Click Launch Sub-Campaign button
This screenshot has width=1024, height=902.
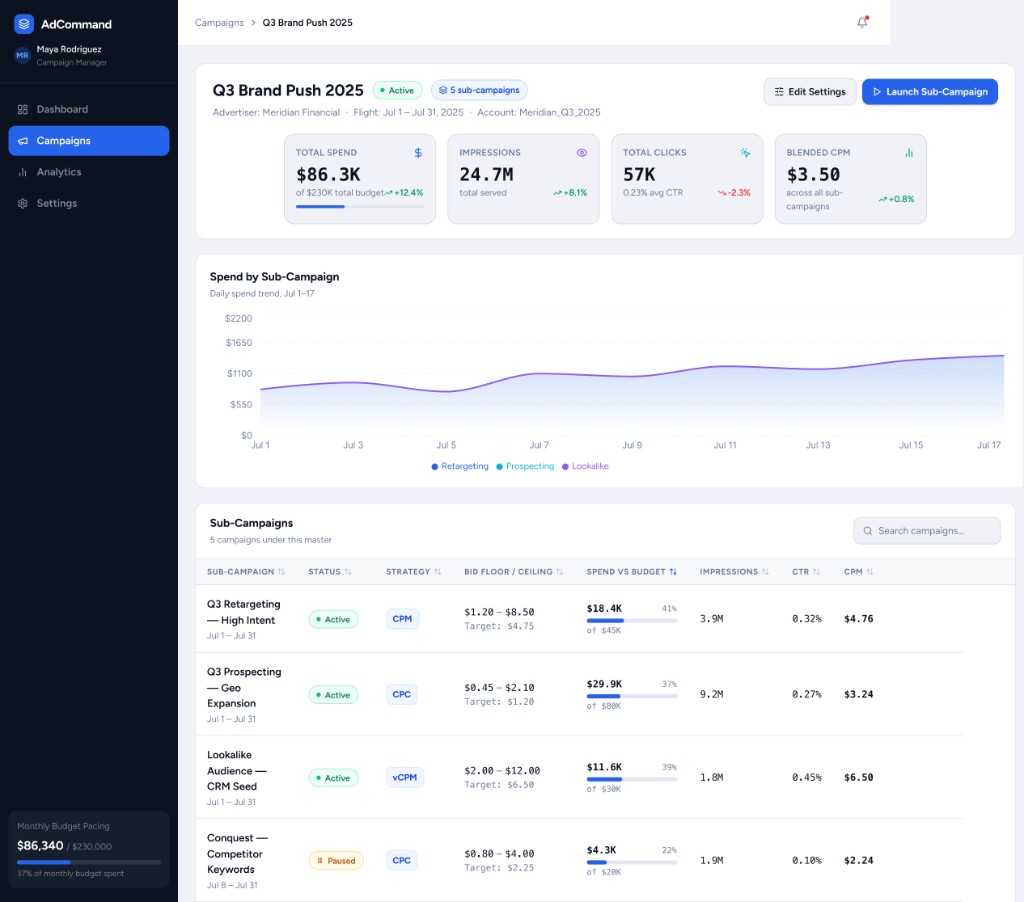point(929,91)
